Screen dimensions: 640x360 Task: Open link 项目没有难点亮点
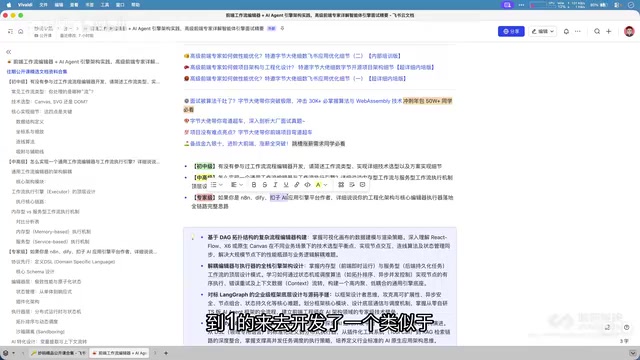(x=251, y=132)
